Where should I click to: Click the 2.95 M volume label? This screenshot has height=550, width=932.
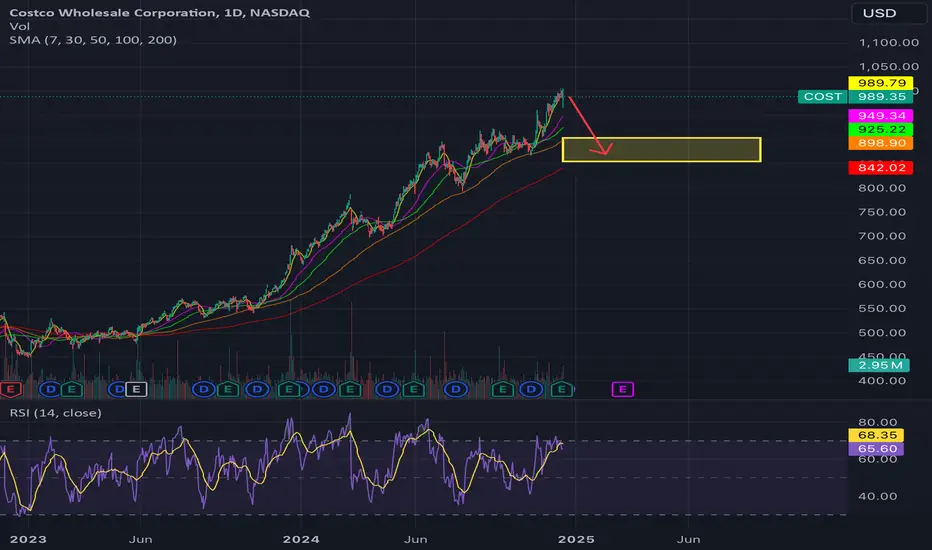(879, 365)
